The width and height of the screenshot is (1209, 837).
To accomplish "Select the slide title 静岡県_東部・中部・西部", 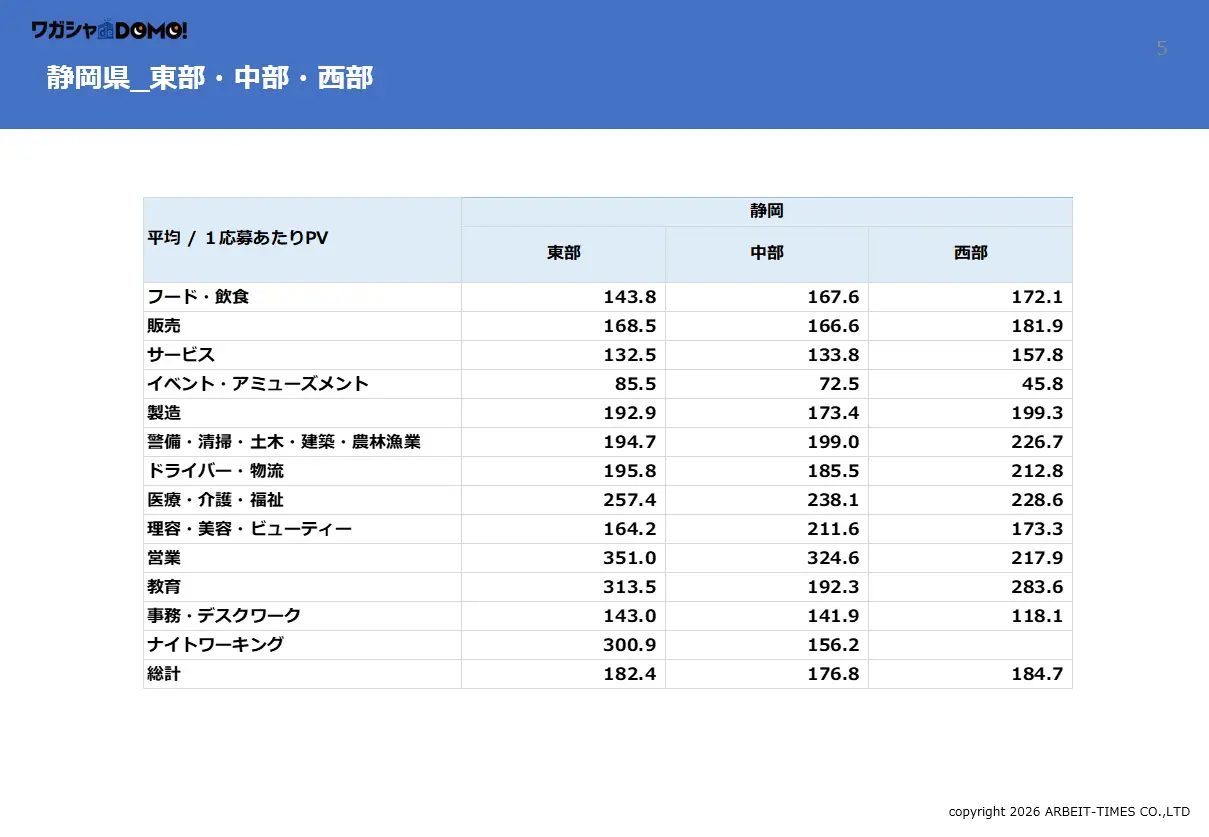I will [210, 78].
